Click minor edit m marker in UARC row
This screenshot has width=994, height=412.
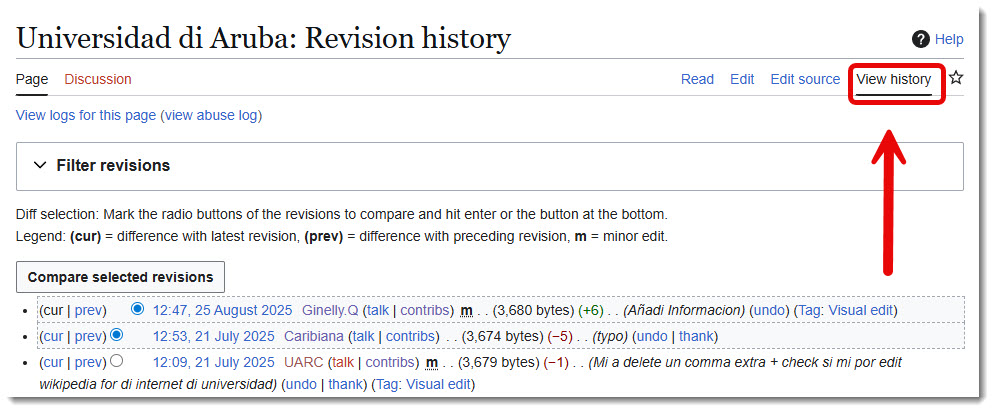(432, 363)
